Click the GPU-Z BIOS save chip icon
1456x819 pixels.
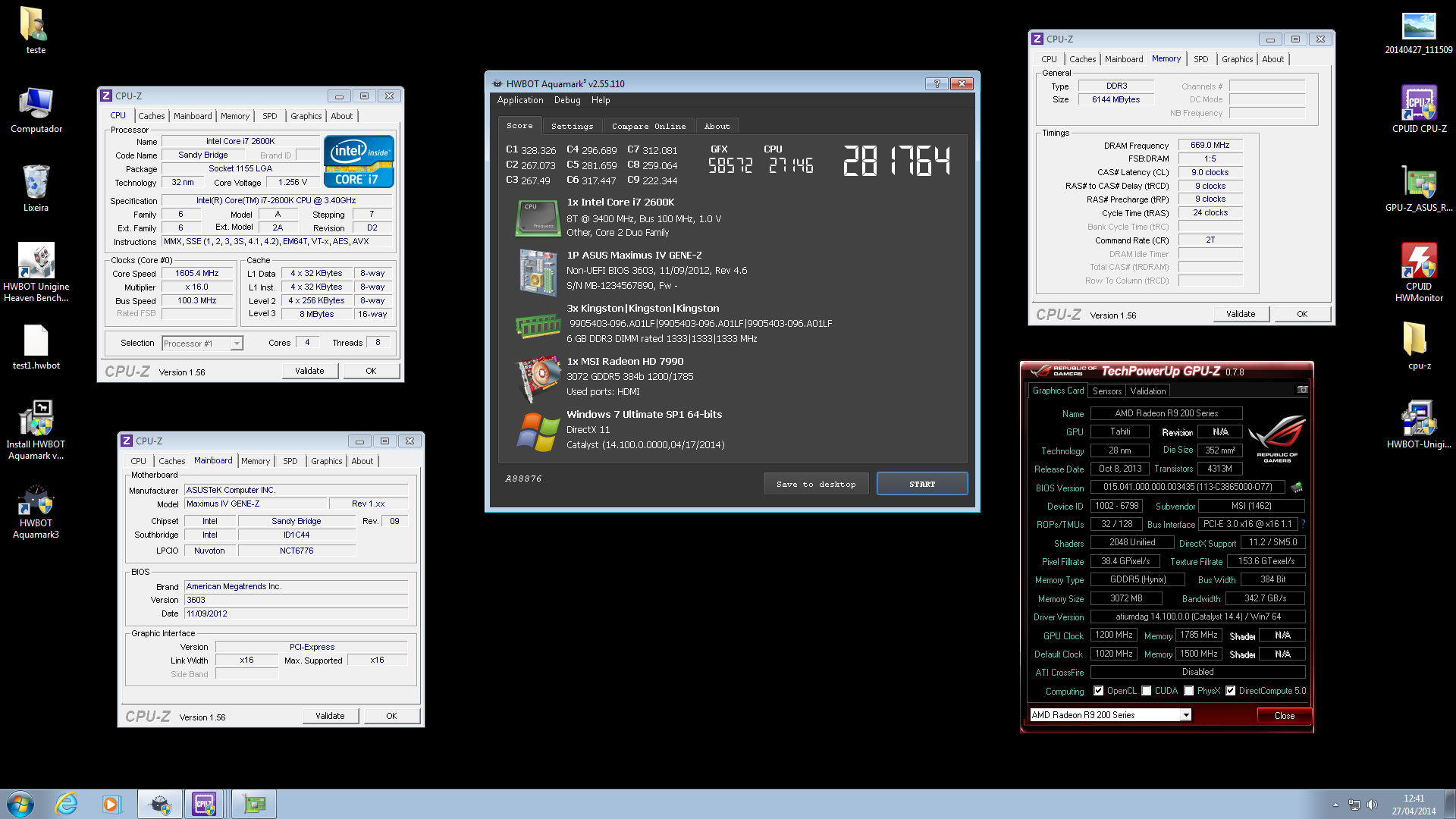coord(1297,487)
